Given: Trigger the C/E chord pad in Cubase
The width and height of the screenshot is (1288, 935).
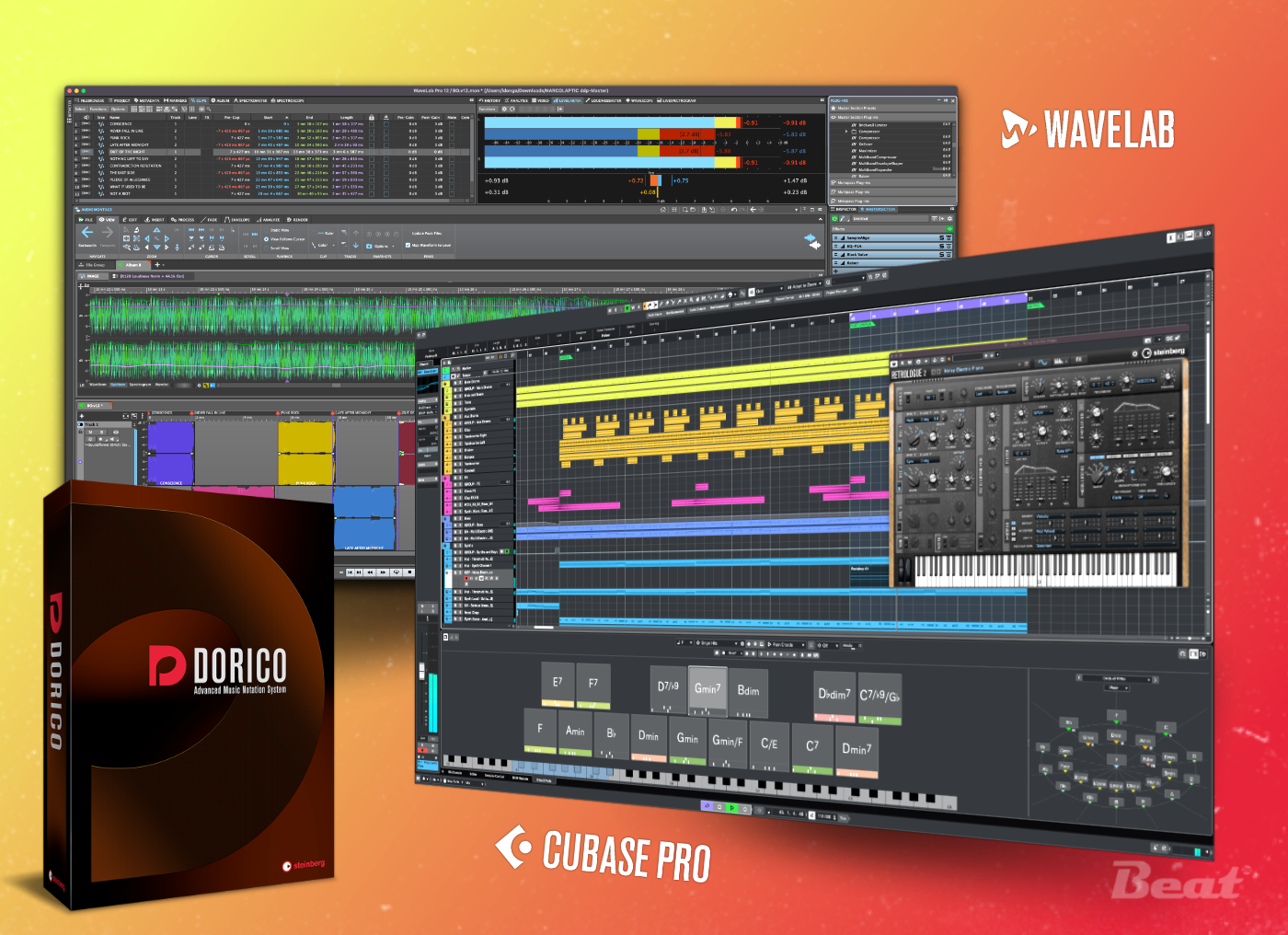Looking at the screenshot, I should coord(769,746).
